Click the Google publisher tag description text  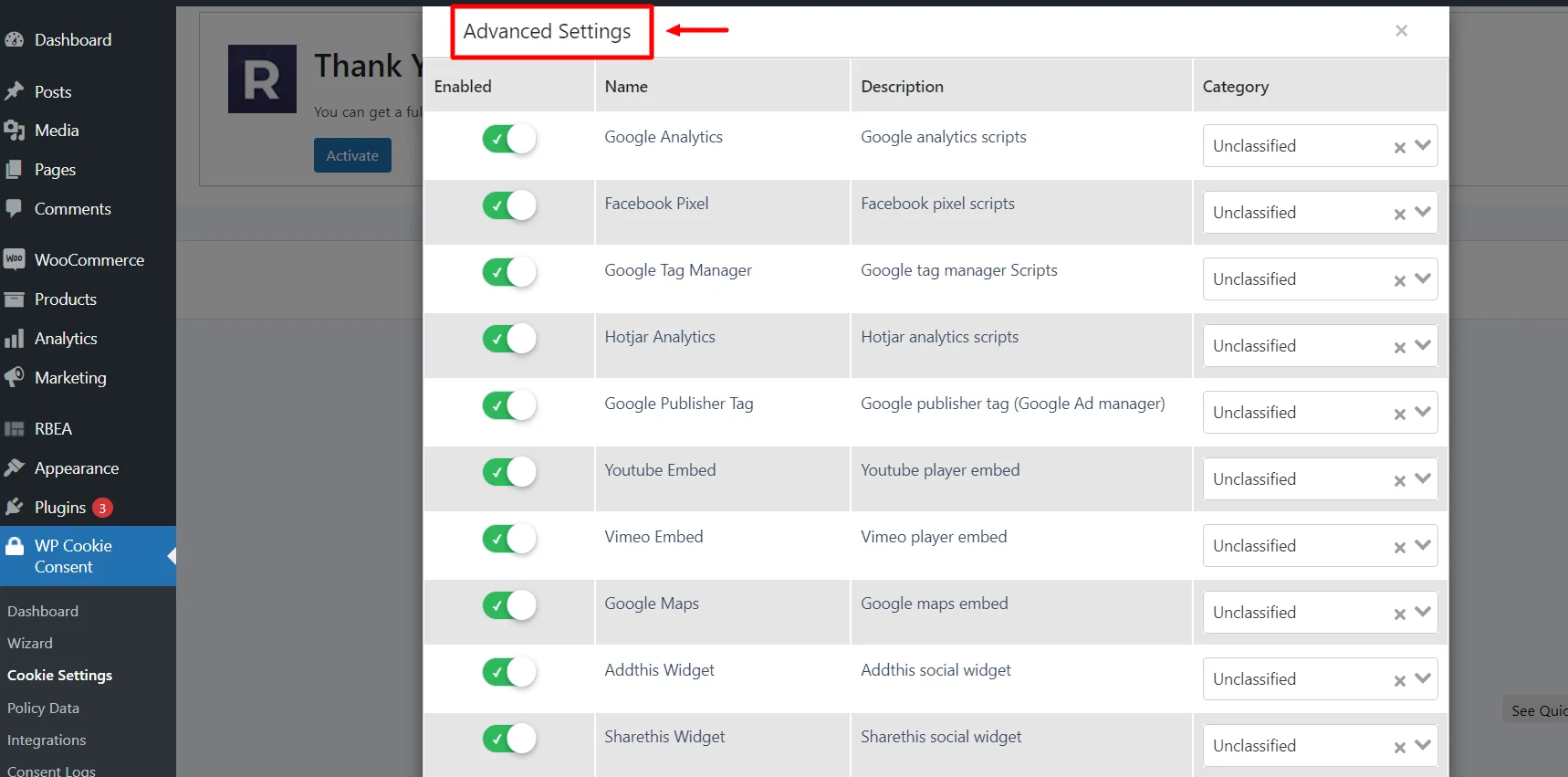point(1013,404)
